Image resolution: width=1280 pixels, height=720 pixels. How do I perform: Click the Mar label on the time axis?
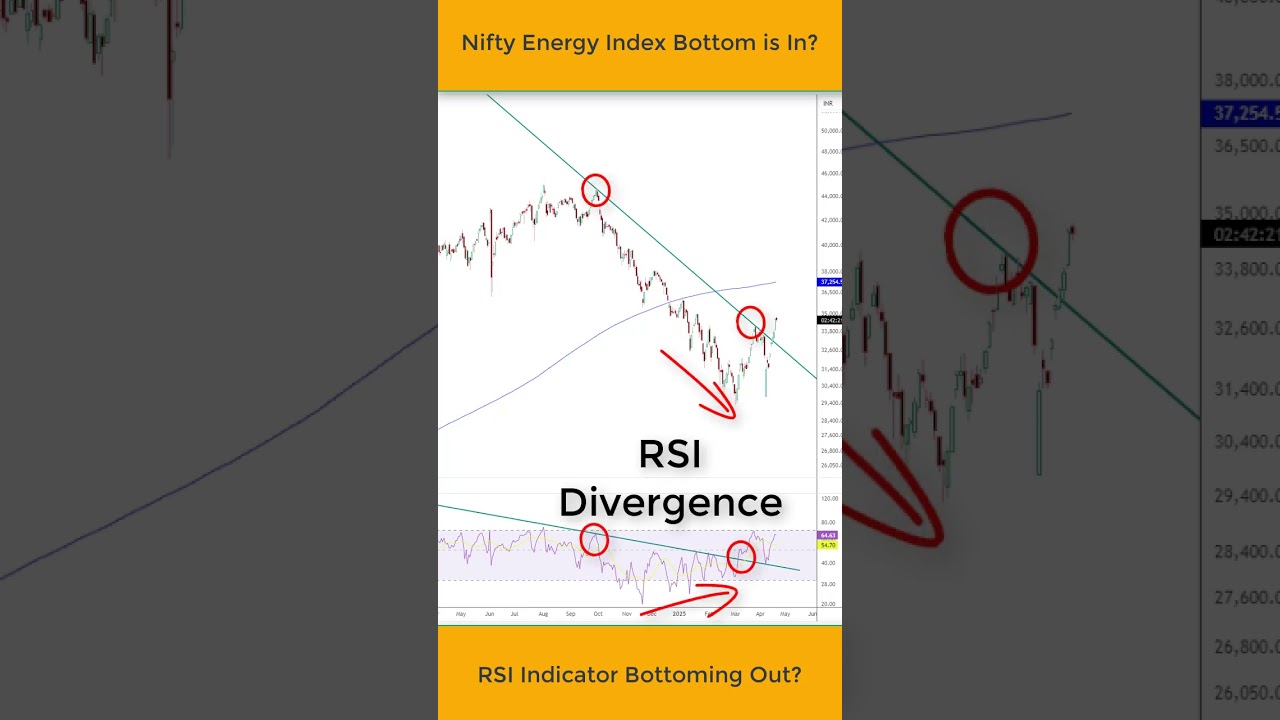click(735, 614)
